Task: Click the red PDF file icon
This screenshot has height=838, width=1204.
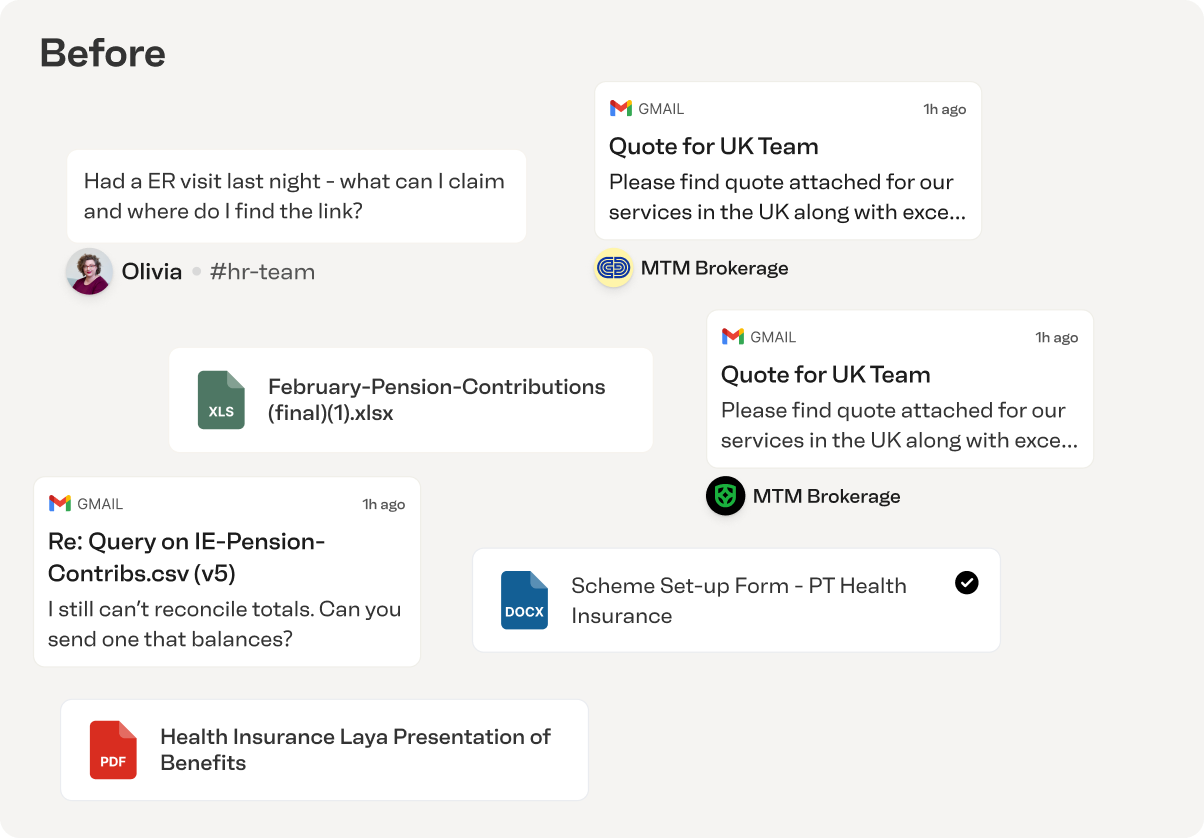Action: pyautogui.click(x=113, y=750)
